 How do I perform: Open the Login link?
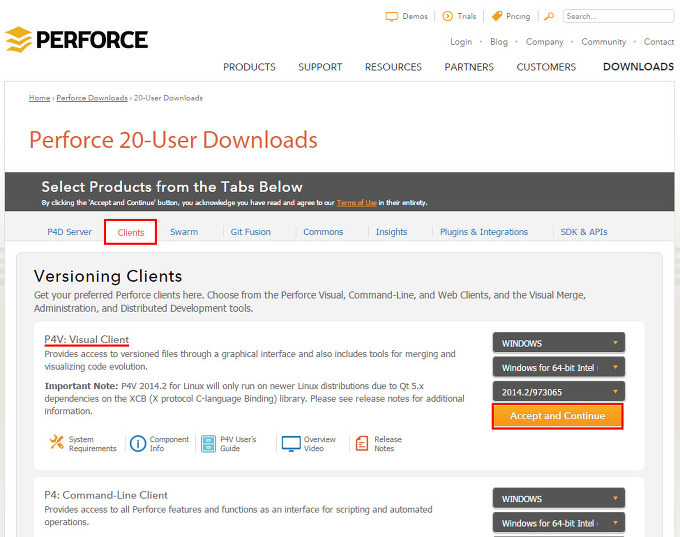(x=461, y=42)
